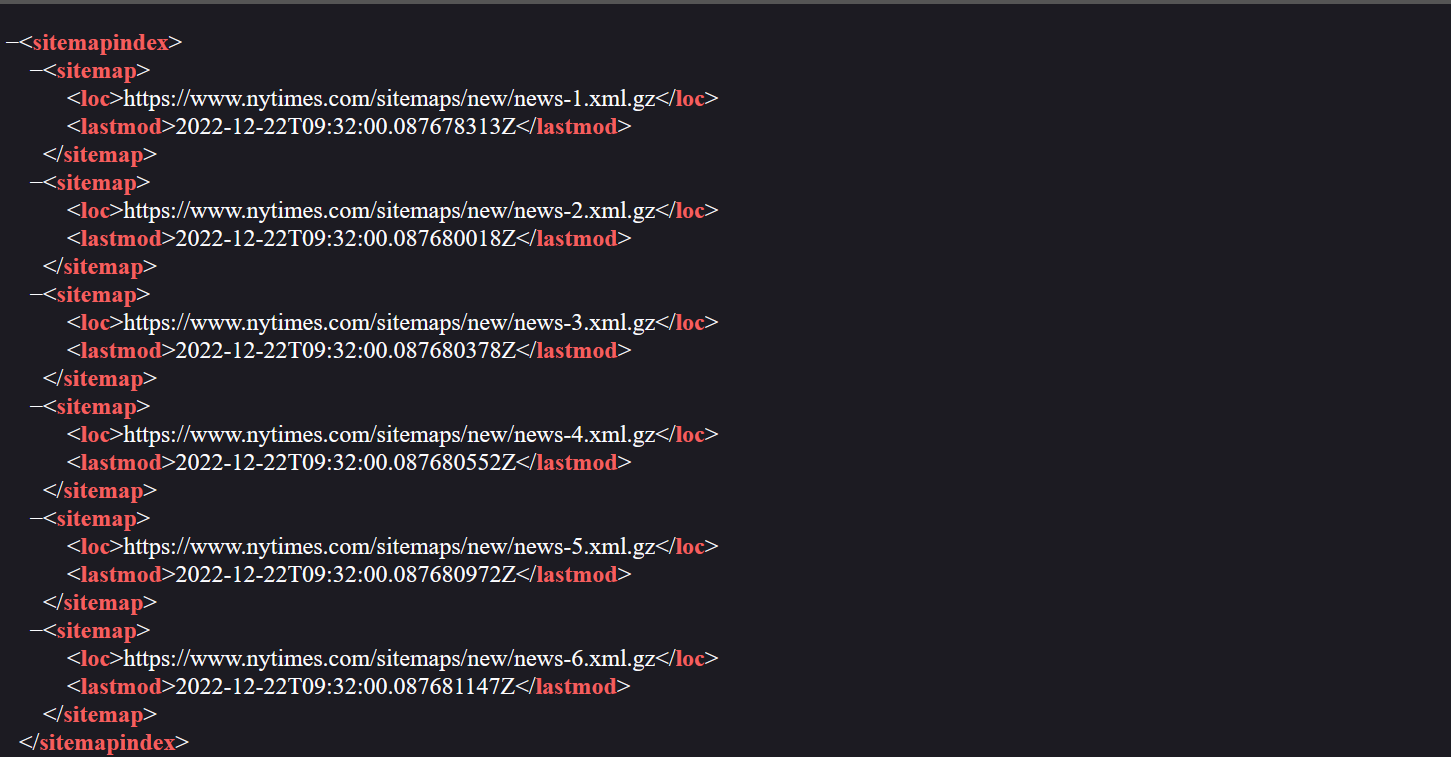
Task: Click the lastmod timestamp ending in 087680018Z
Action: pos(345,239)
